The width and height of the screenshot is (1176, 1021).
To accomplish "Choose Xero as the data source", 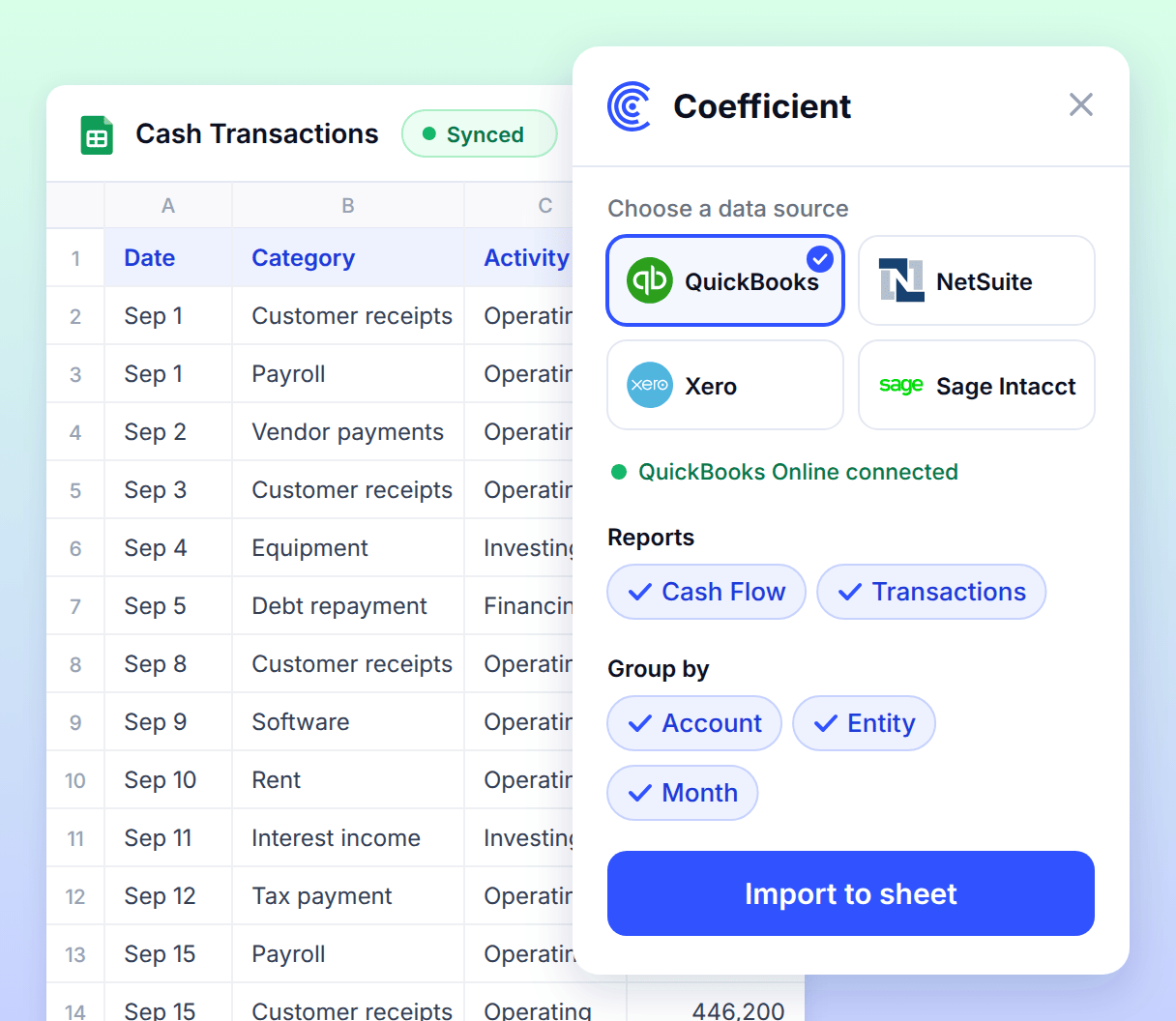I will pos(725,385).
